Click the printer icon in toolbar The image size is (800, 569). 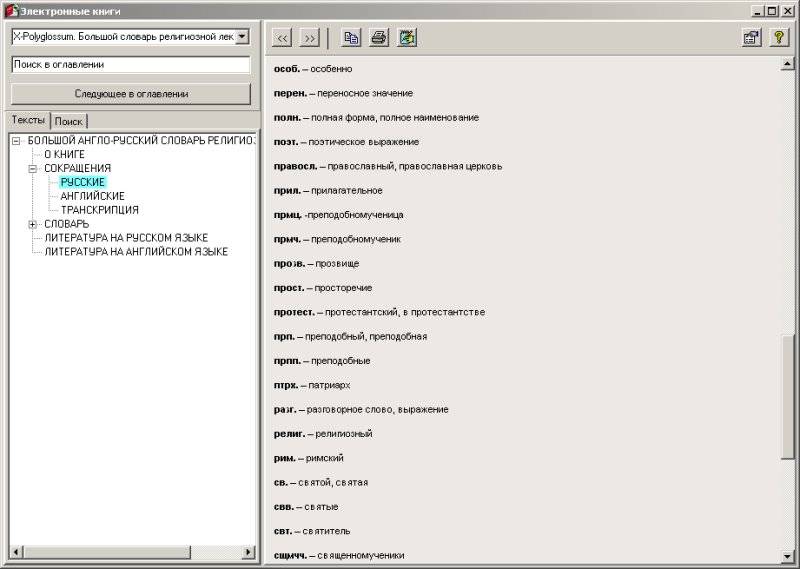[x=379, y=38]
